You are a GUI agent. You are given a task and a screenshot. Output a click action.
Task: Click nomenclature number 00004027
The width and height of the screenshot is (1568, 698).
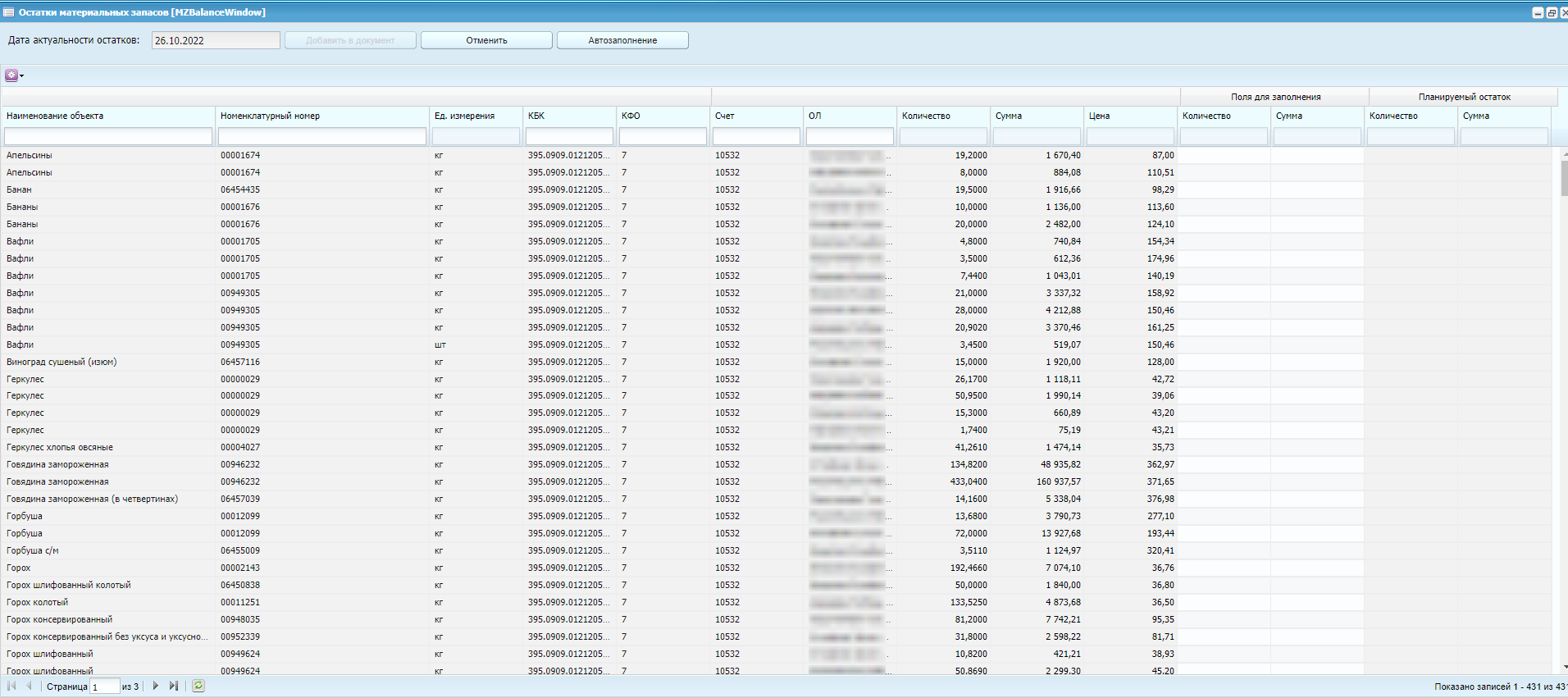(x=240, y=447)
